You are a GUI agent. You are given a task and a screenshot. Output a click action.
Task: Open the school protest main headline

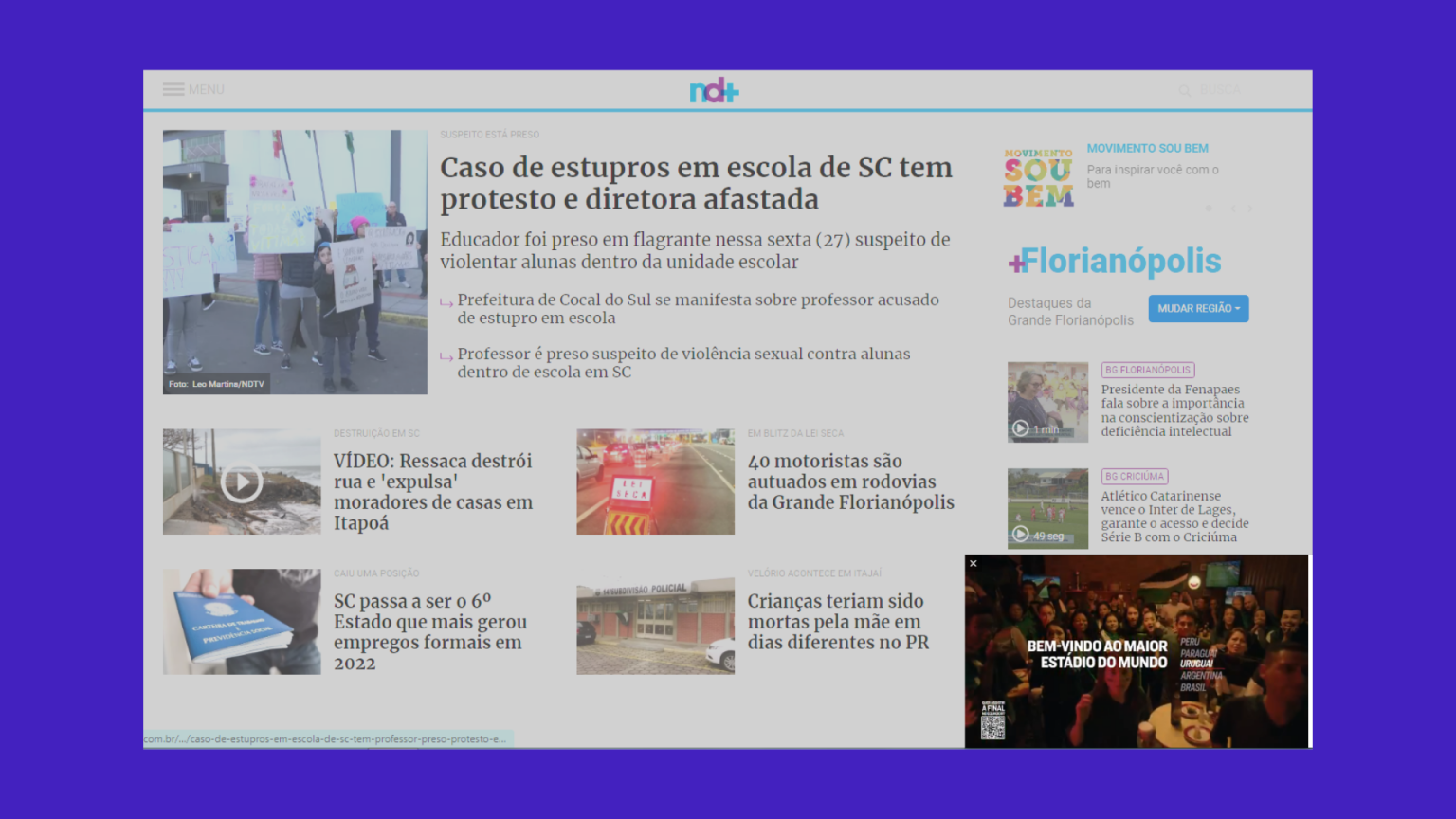tap(696, 183)
